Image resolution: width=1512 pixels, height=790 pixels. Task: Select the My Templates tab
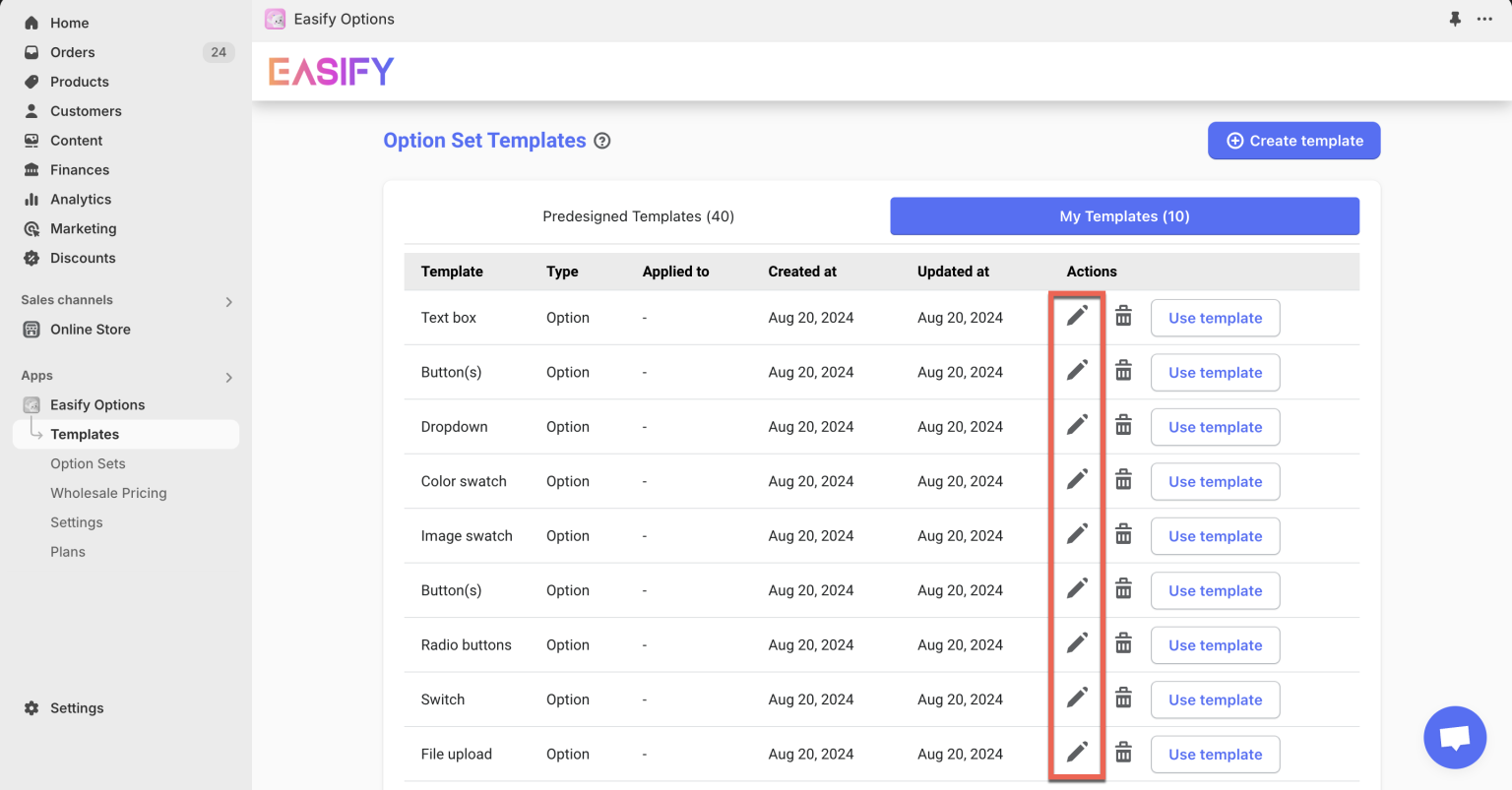(x=1124, y=215)
